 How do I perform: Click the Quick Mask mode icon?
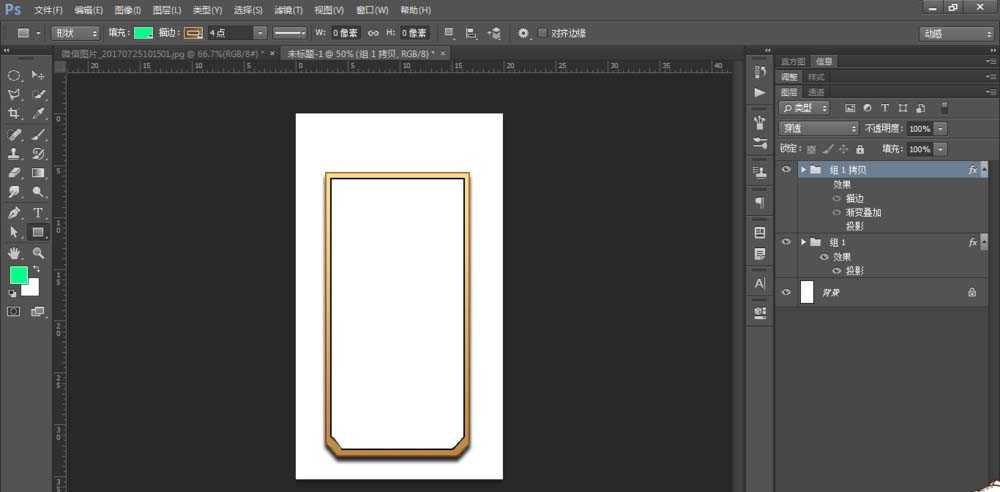coord(14,312)
